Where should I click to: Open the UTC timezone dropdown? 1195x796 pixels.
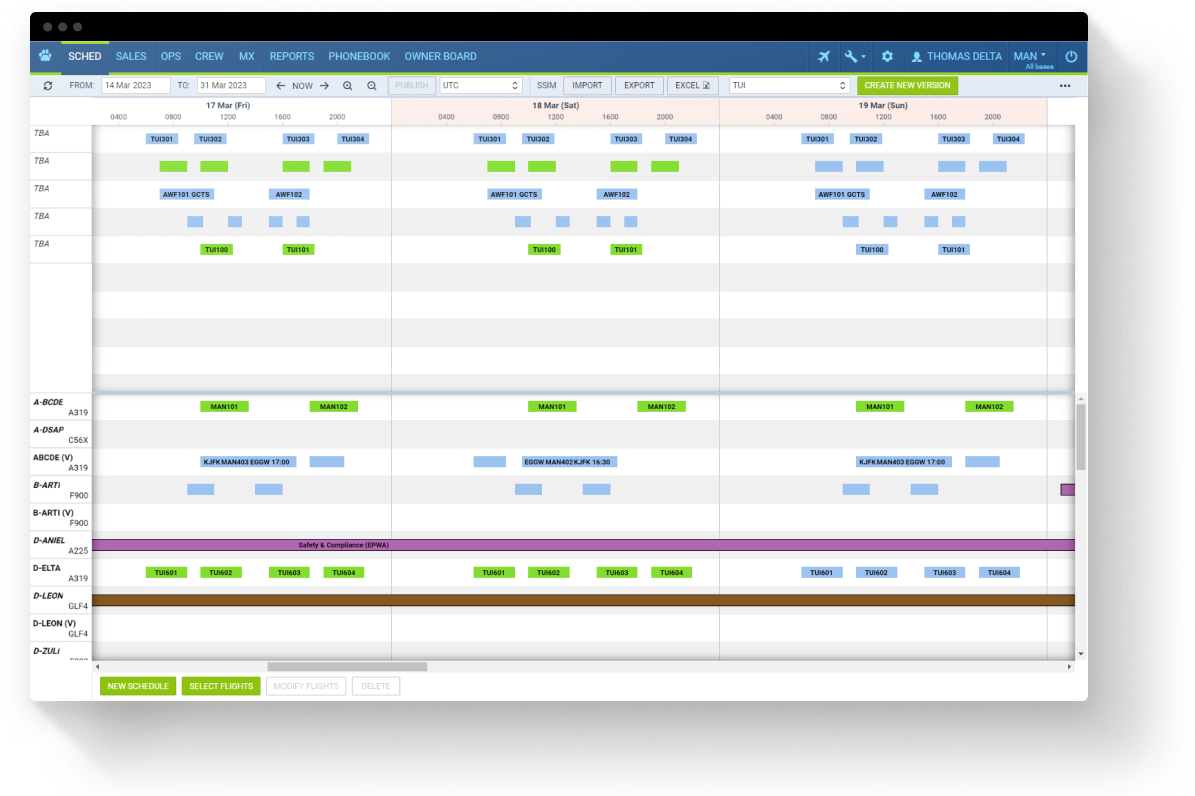tap(479, 85)
